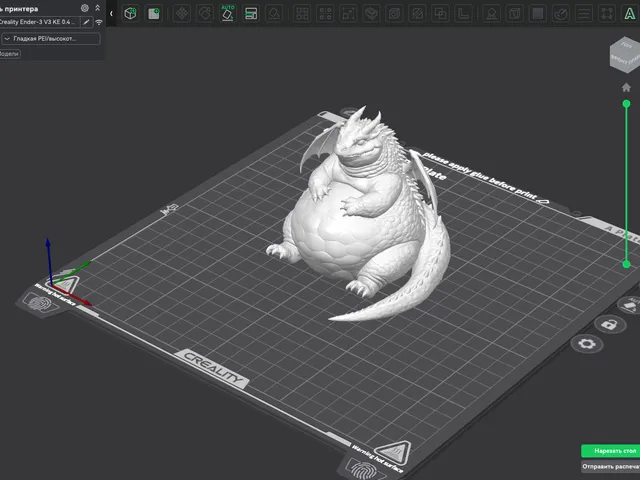Viewport: 640px width, 480px height.
Task: Click the printer settings gear icon
Action: point(85,8)
